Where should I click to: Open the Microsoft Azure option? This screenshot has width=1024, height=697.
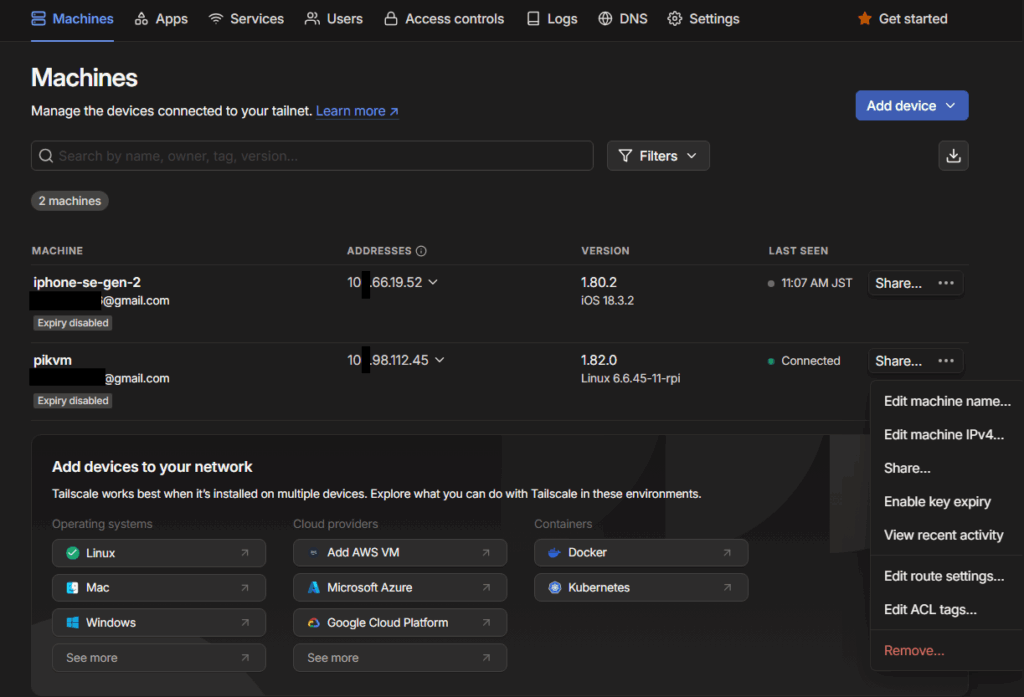point(400,588)
